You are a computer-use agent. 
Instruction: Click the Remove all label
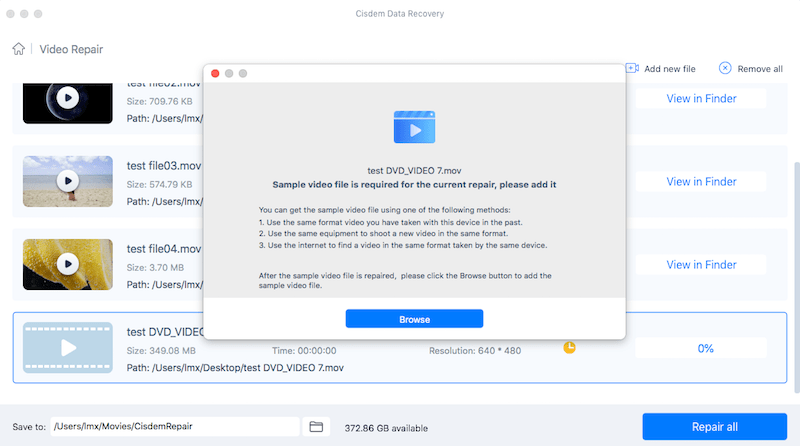pyautogui.click(x=760, y=69)
